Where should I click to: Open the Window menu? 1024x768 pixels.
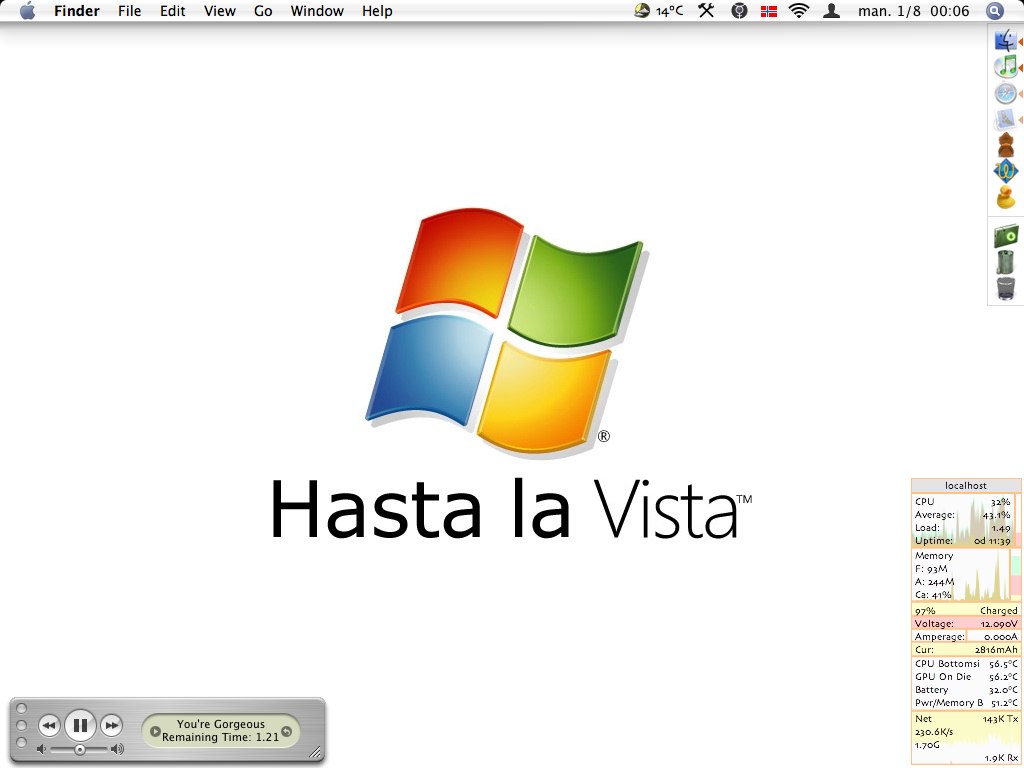tap(317, 10)
